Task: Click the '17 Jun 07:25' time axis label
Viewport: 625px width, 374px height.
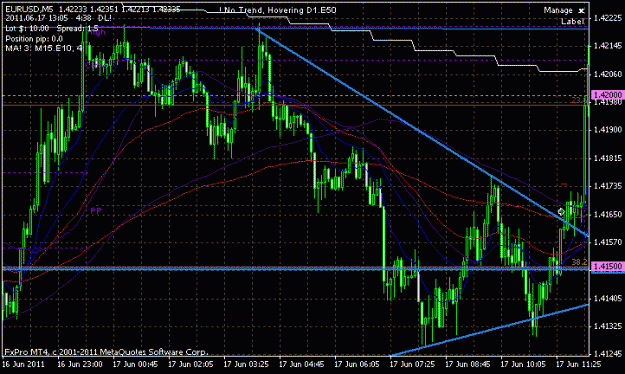Action: click(x=412, y=364)
